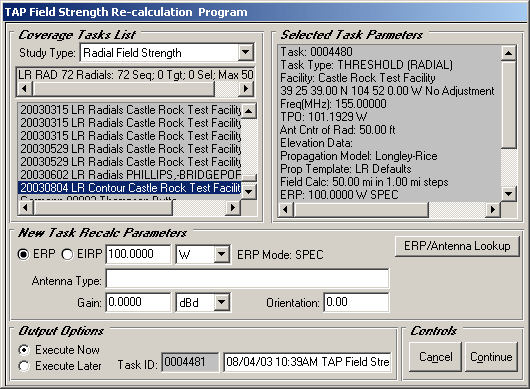
Task: Click the Orientation input field
Action: pos(356,302)
